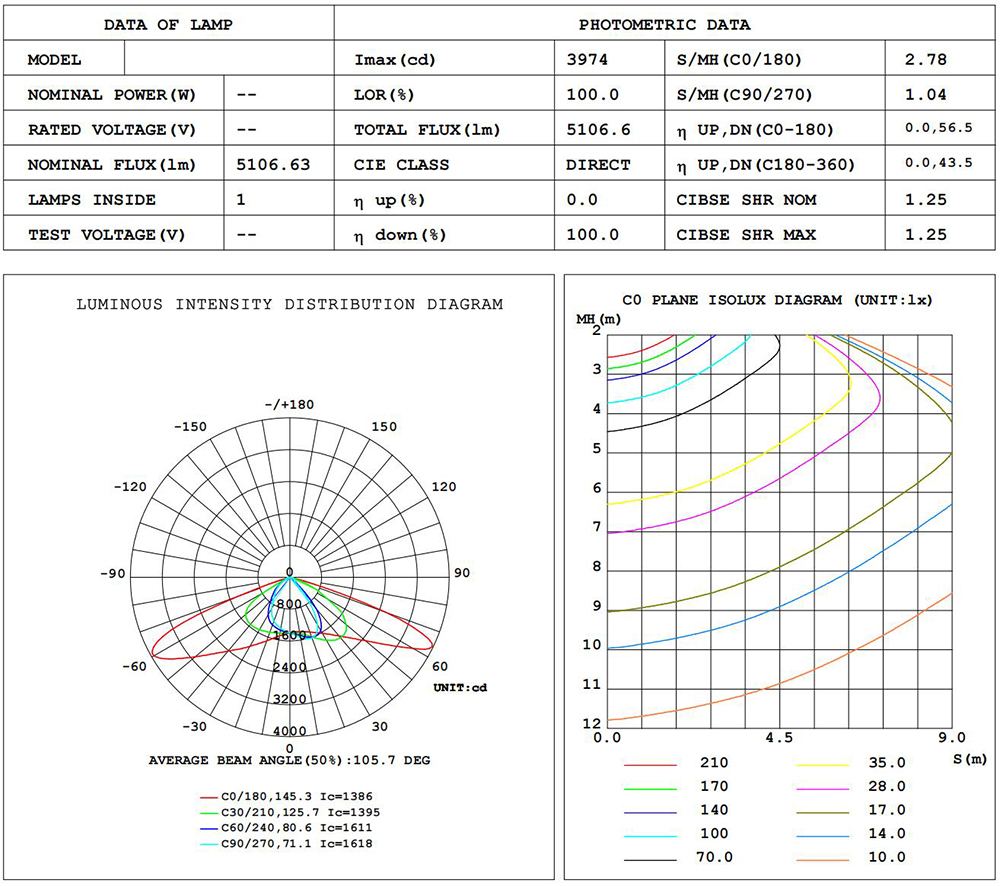Viewport: 1000px width, 886px height.
Task: Click the AVERAGE BEAM ANGLE text
Action: click(x=290, y=760)
